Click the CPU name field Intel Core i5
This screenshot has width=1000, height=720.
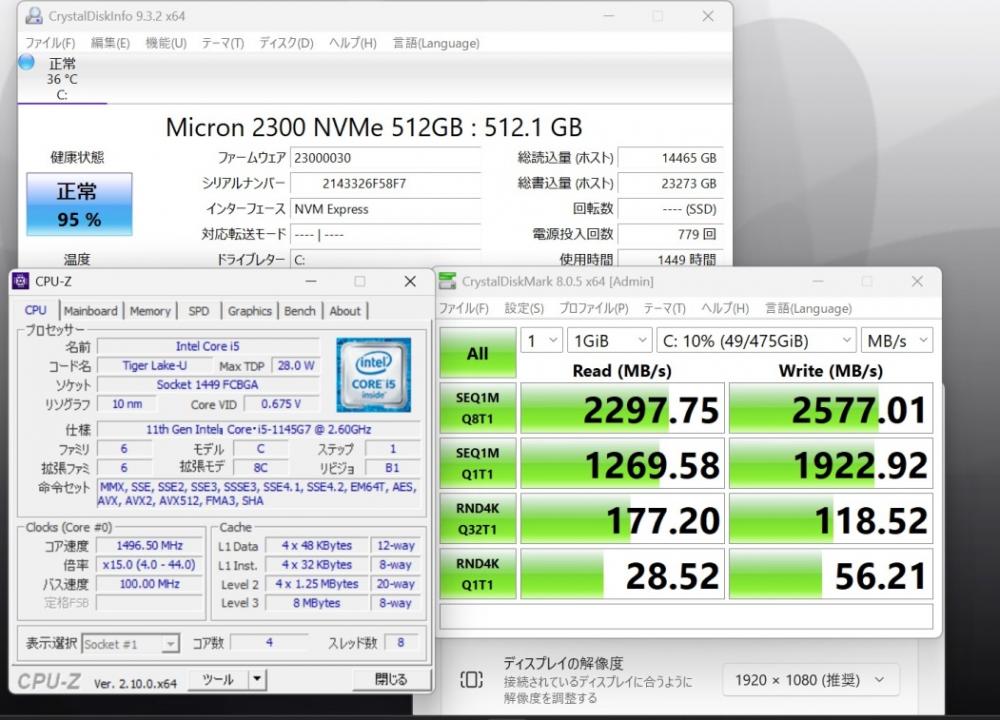click(208, 346)
